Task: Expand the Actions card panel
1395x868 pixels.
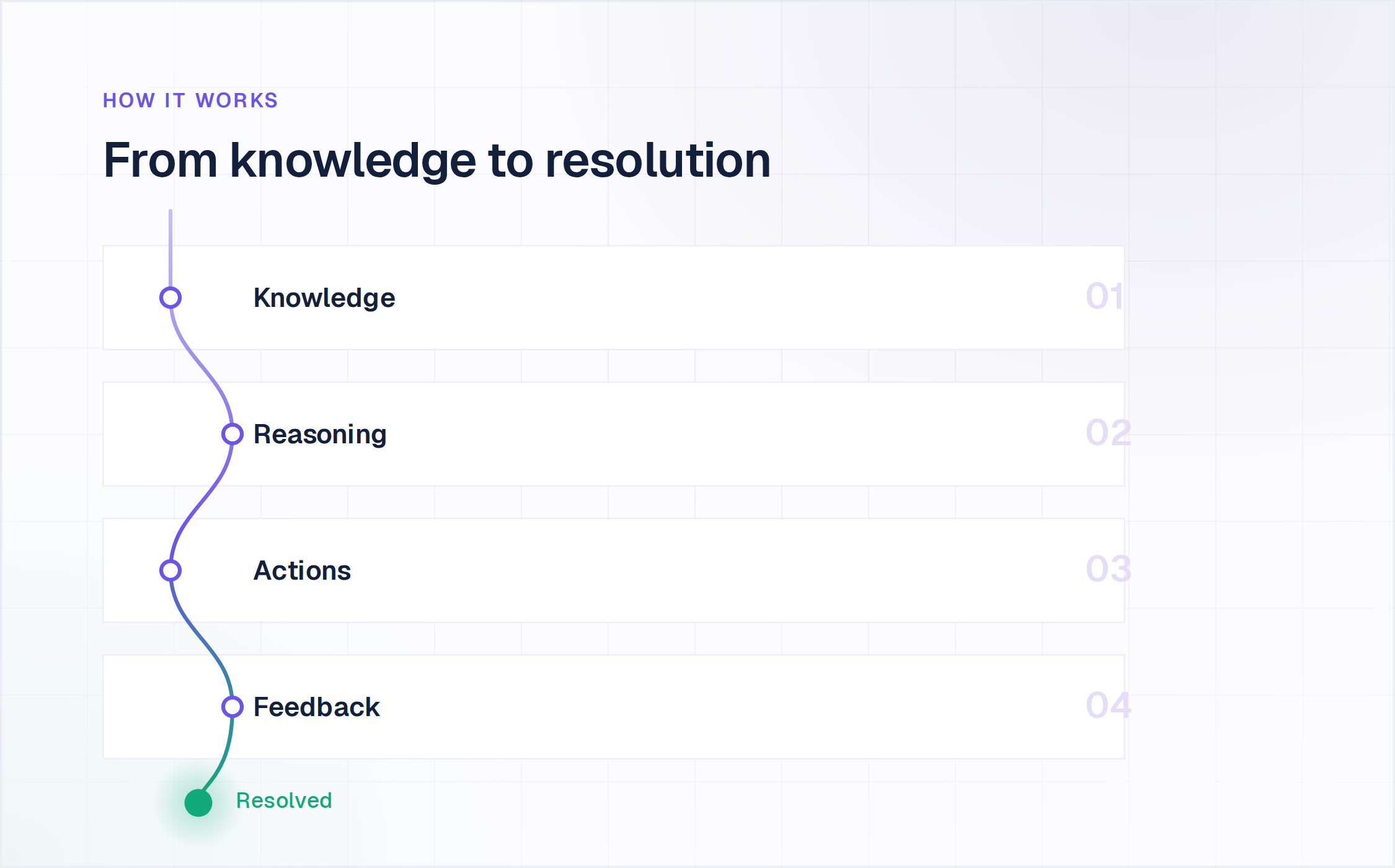Action: 614,570
